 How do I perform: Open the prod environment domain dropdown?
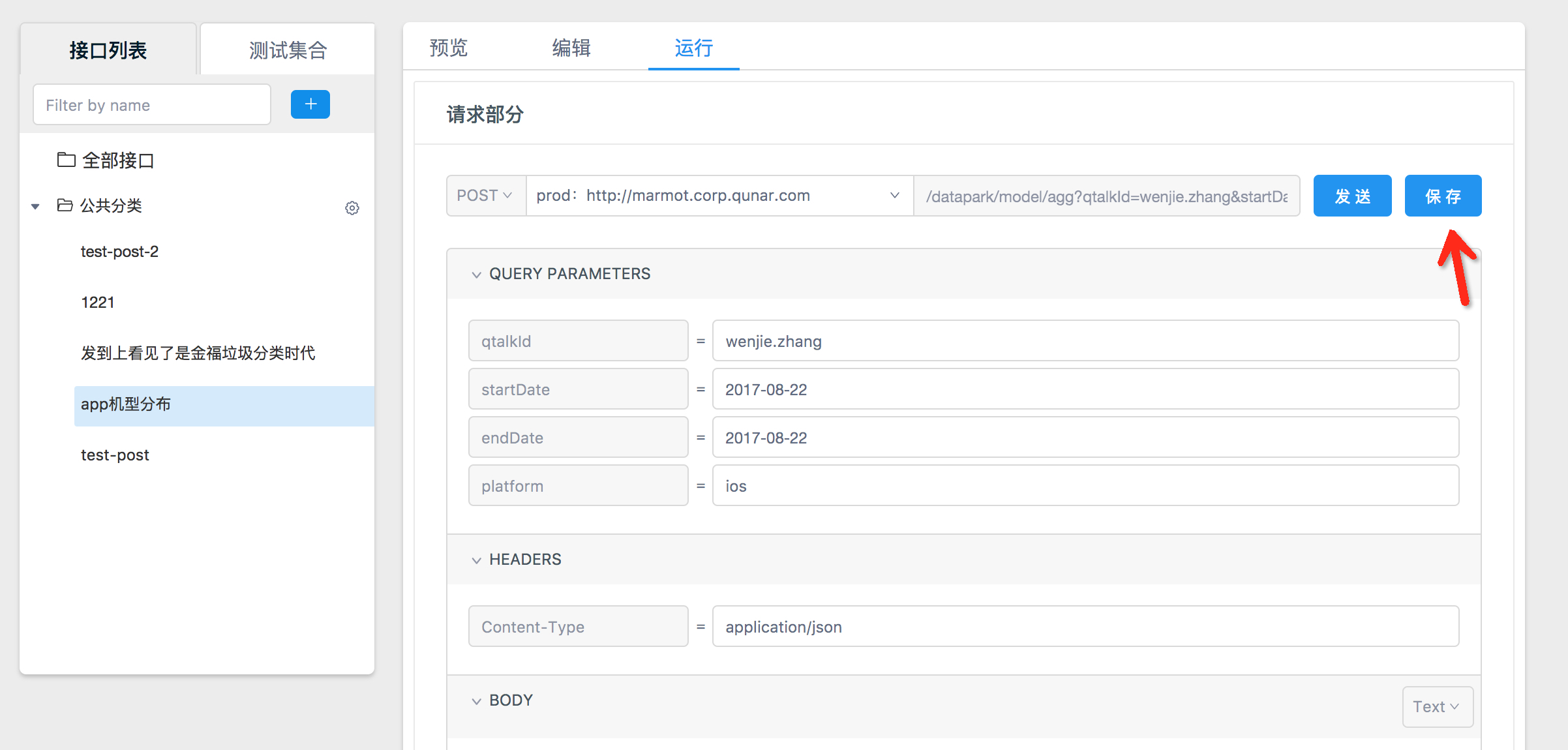click(x=717, y=196)
